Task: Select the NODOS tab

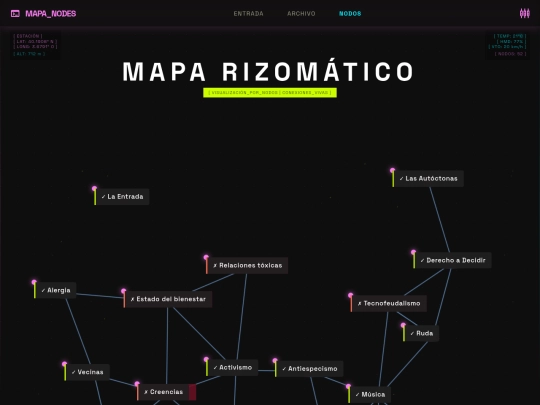Action: [350, 13]
